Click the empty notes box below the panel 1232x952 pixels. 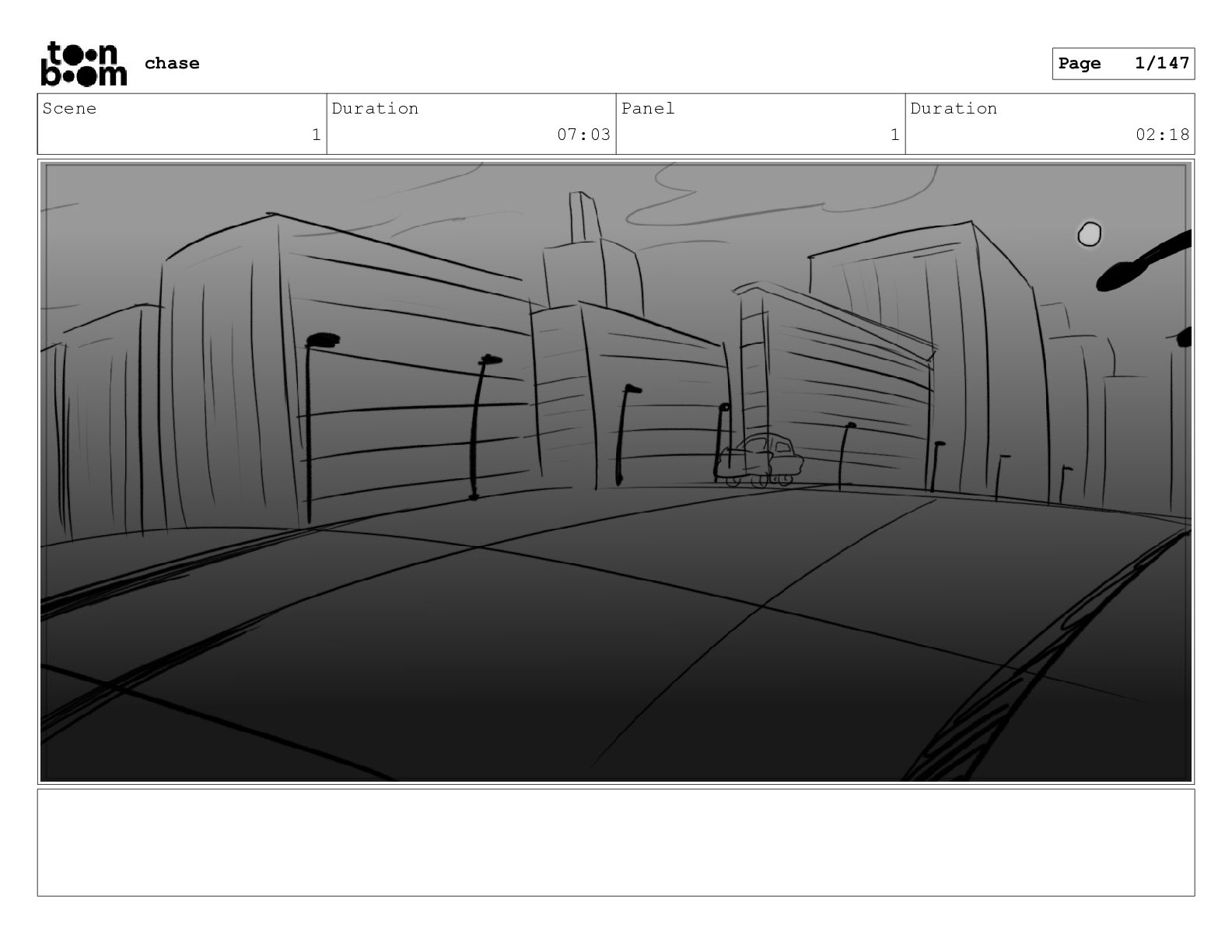pyautogui.click(x=616, y=842)
